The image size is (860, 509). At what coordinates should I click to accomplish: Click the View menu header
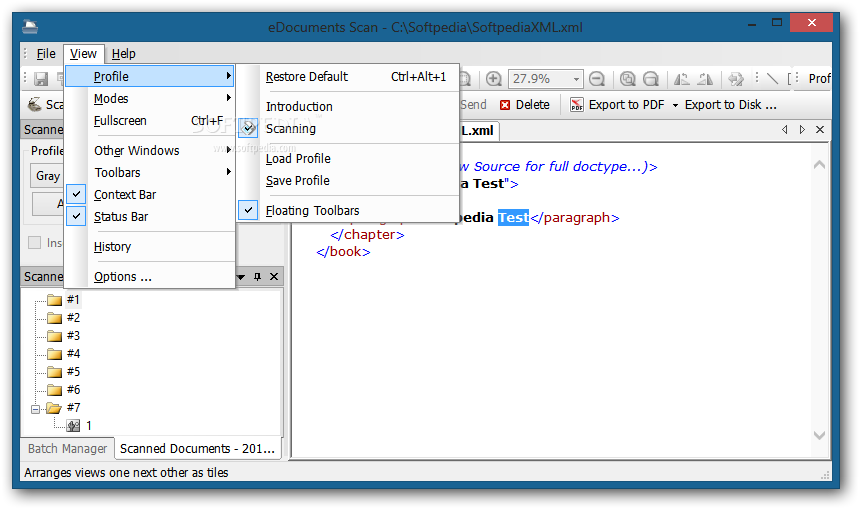[83, 54]
